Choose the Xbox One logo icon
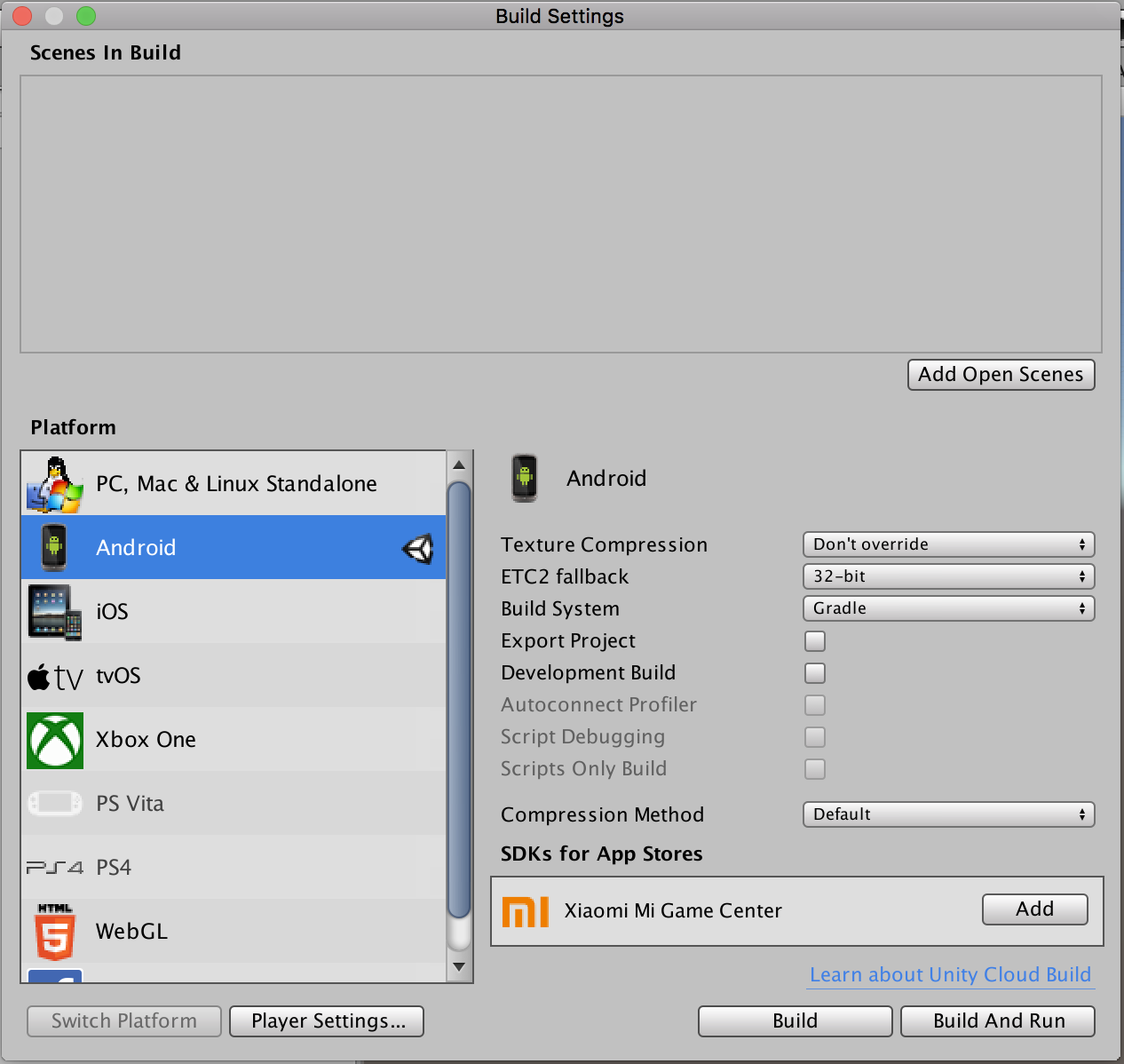Screen dimensions: 1124x1064 (55, 740)
